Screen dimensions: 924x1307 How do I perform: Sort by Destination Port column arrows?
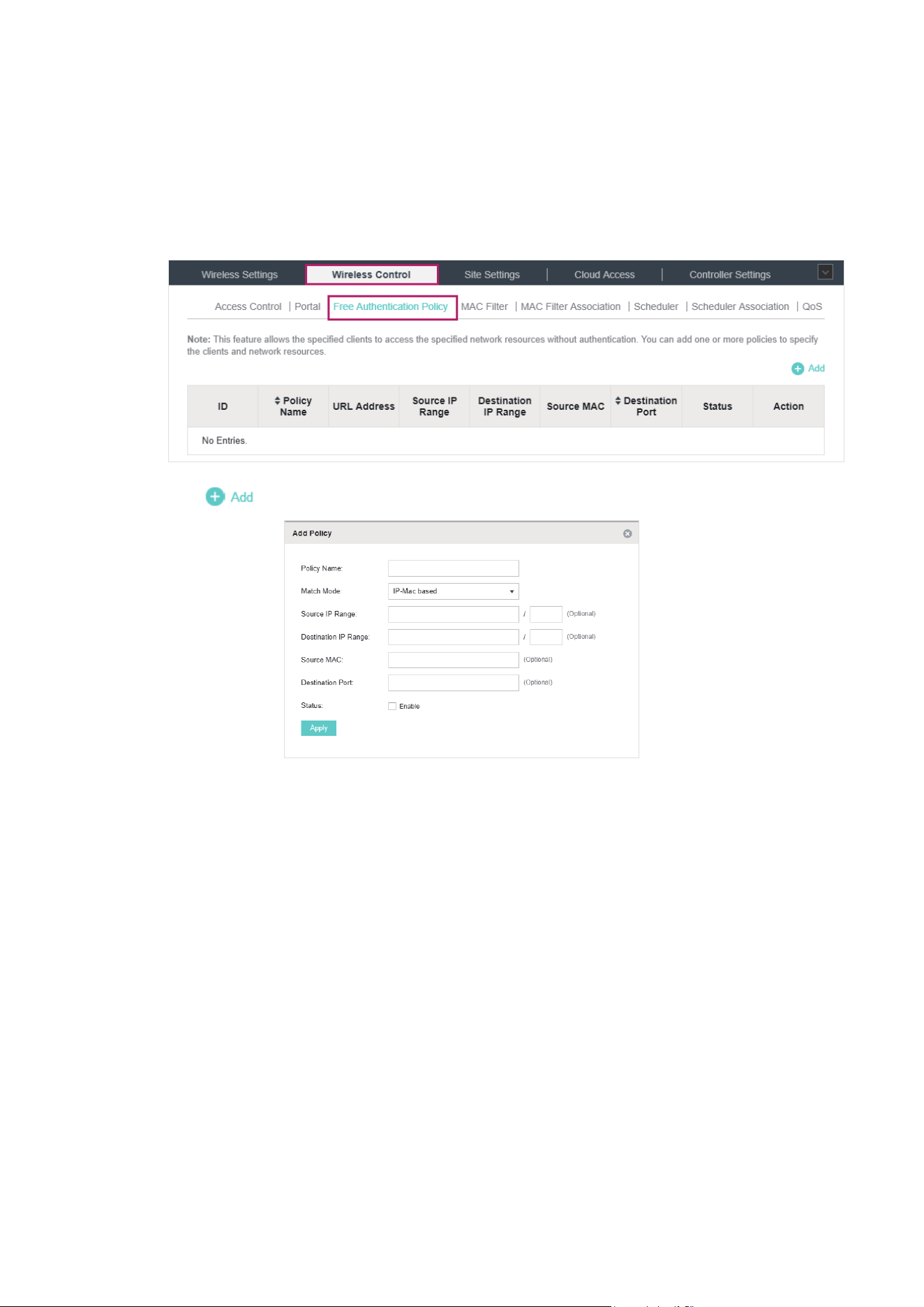[618, 401]
